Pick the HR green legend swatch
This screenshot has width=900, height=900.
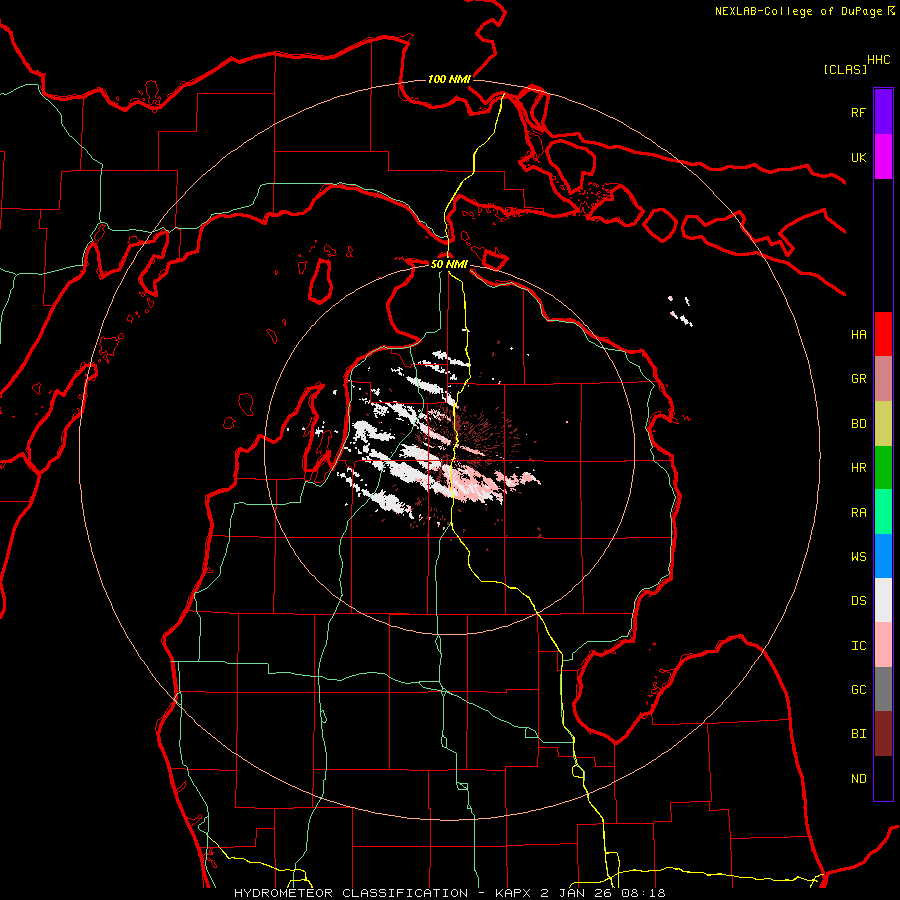point(883,468)
